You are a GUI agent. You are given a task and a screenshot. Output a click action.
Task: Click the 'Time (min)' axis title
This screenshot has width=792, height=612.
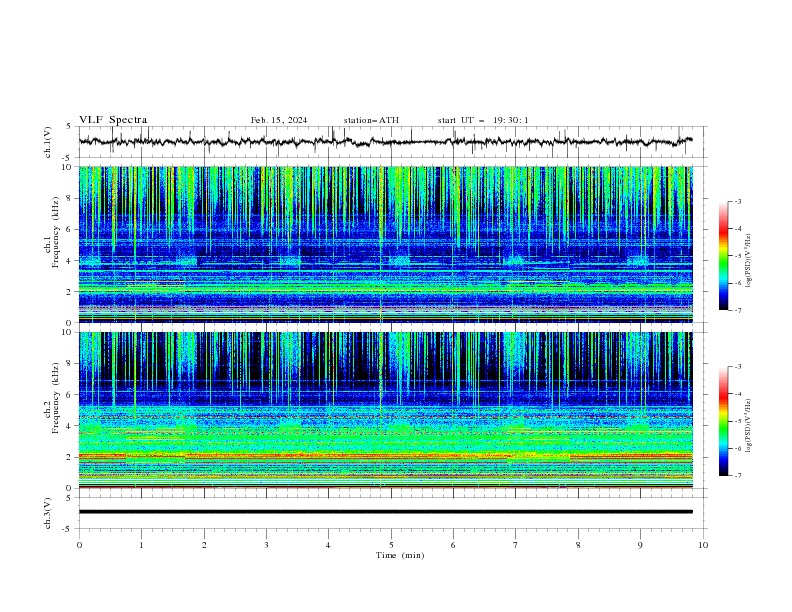400,555
